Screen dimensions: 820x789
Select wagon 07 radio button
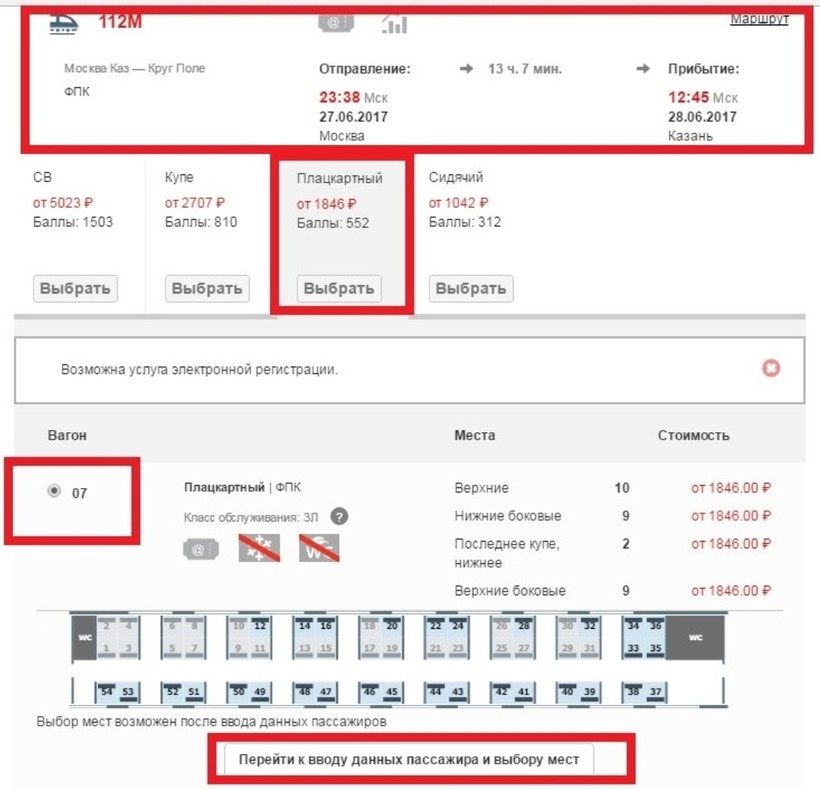click(x=54, y=491)
